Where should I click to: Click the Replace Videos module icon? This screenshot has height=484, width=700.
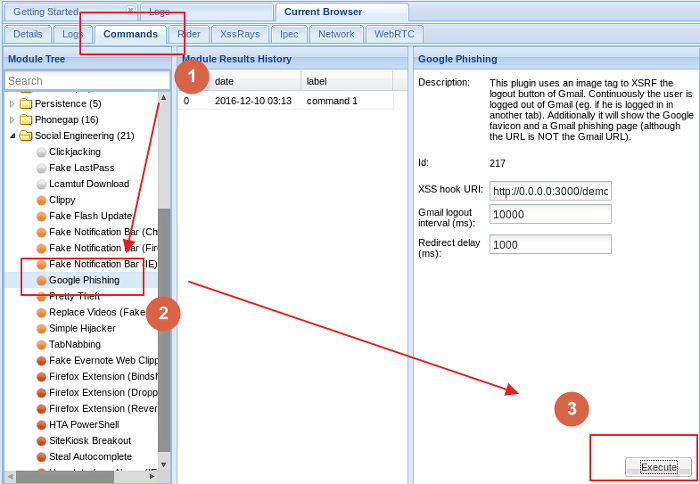coord(42,313)
